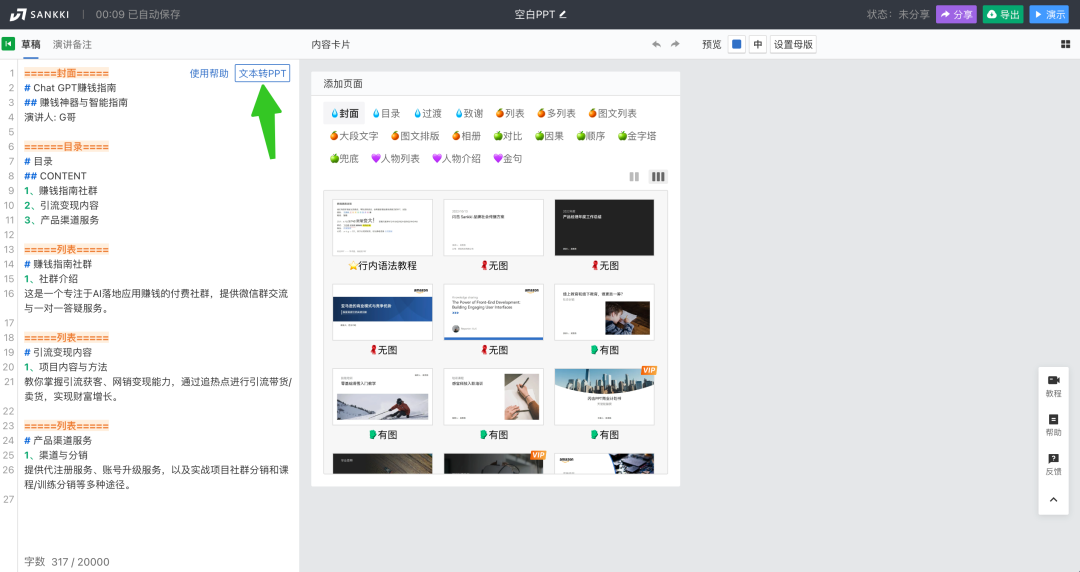Screen dimensions: 1080x572
Task: Choose the skier photo cover template
Action: [x=382, y=397]
